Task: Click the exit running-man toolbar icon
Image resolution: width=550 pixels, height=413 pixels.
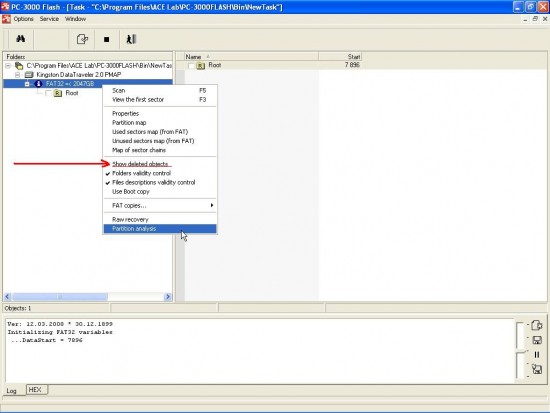Action: 131,39
